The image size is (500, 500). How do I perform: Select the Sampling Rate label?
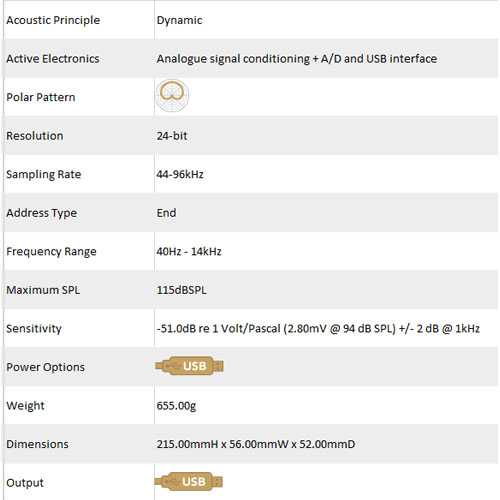click(x=44, y=174)
